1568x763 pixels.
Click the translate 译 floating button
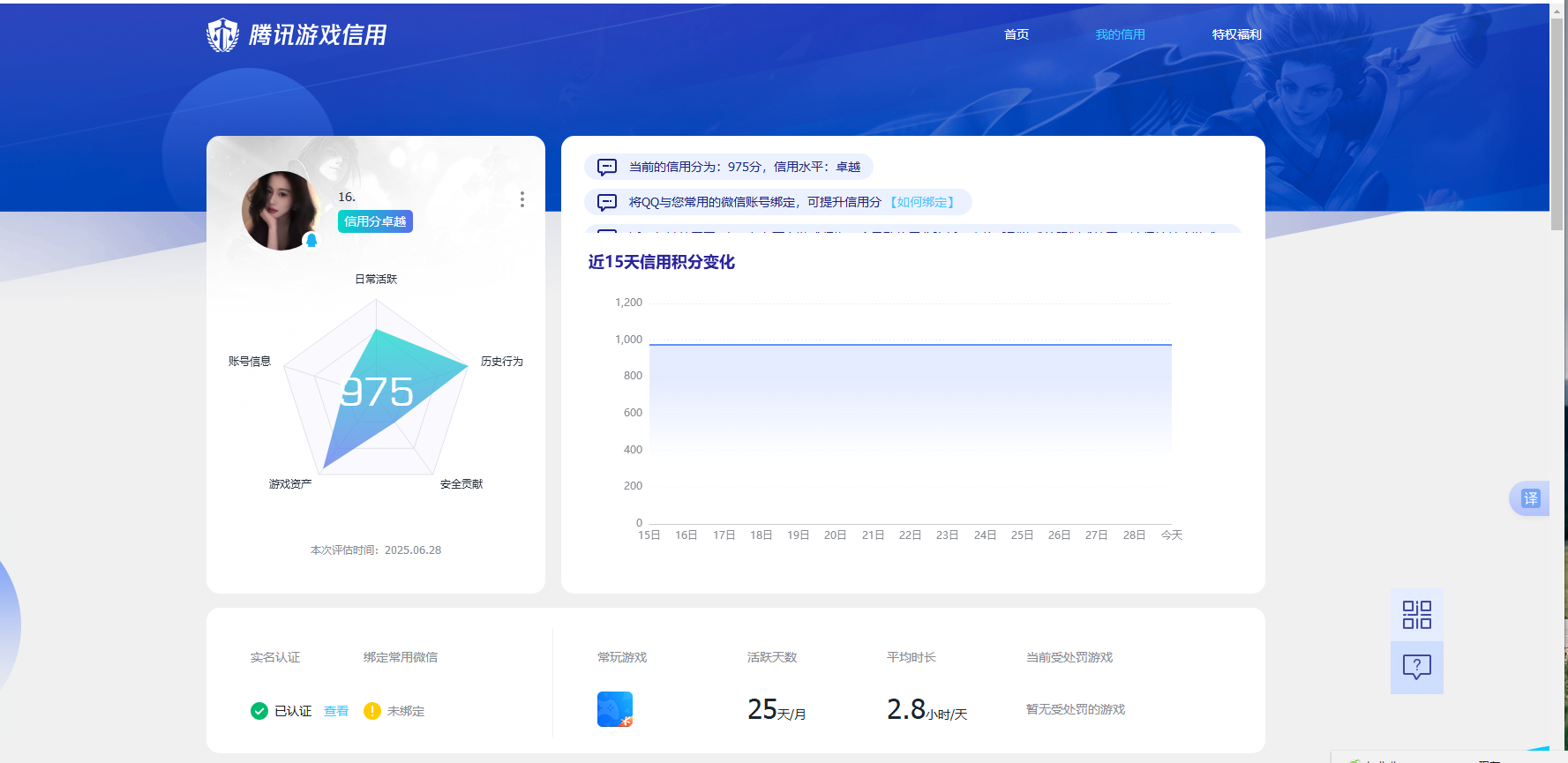[1530, 498]
